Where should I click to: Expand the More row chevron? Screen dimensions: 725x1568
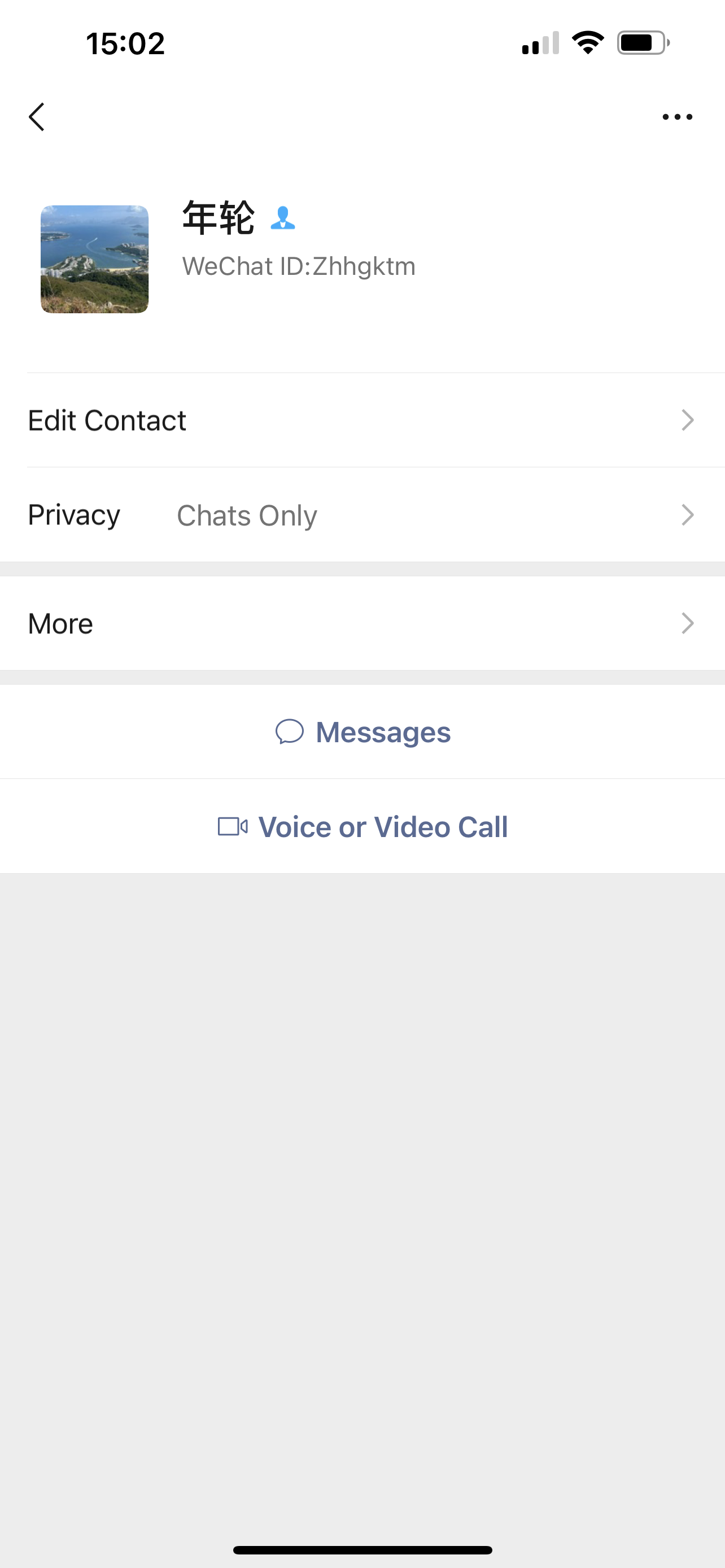coord(687,623)
